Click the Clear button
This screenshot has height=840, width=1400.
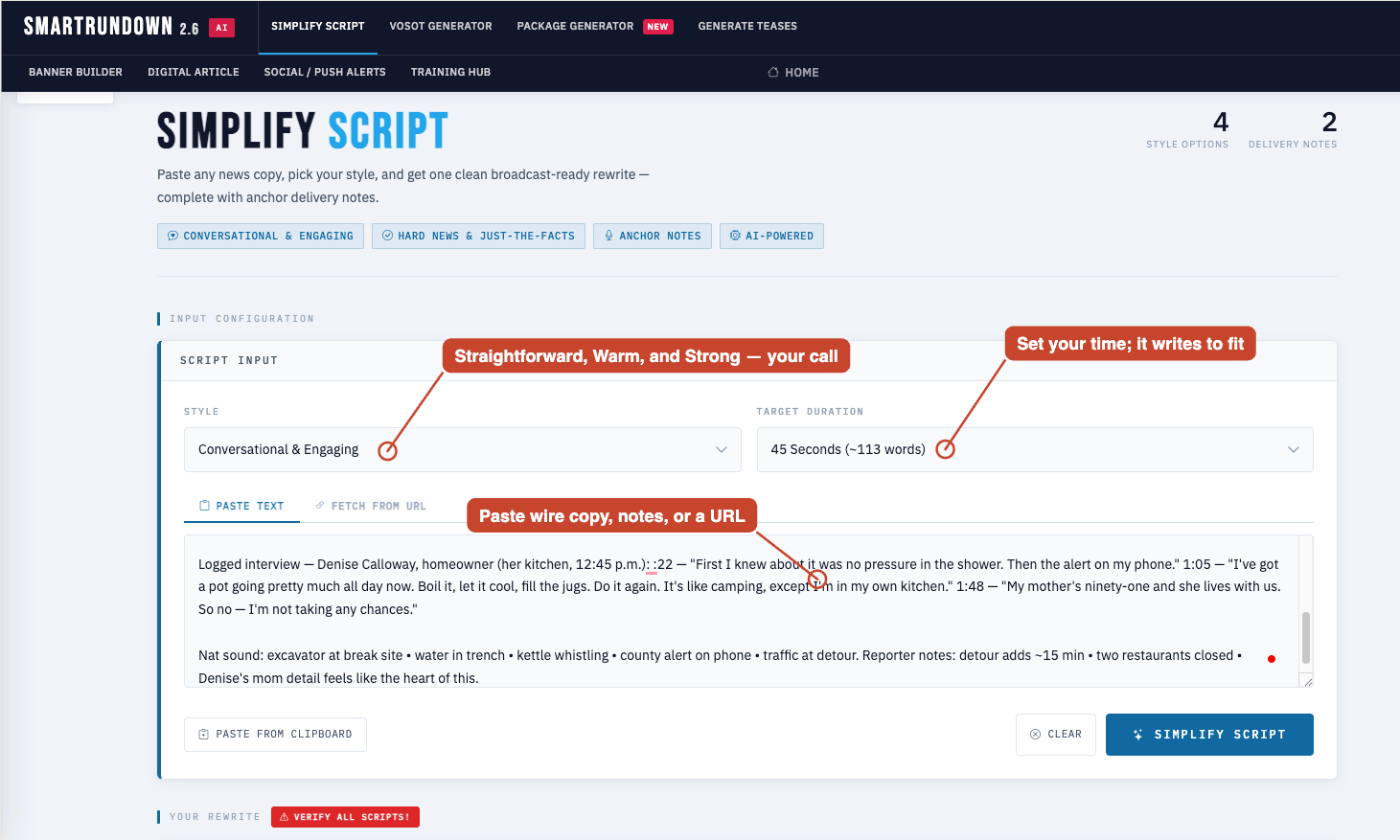coord(1056,735)
